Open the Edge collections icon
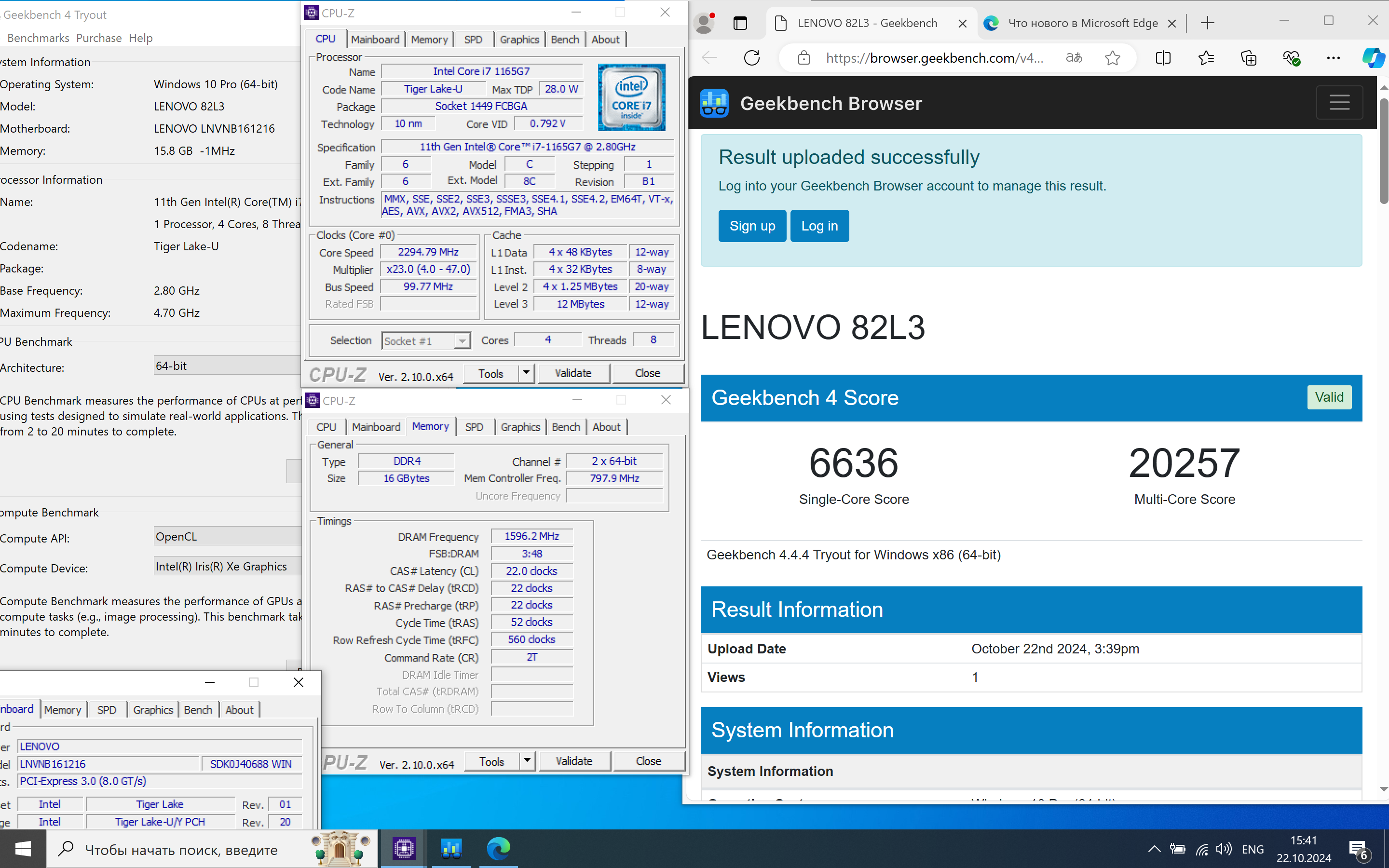 click(x=1248, y=58)
